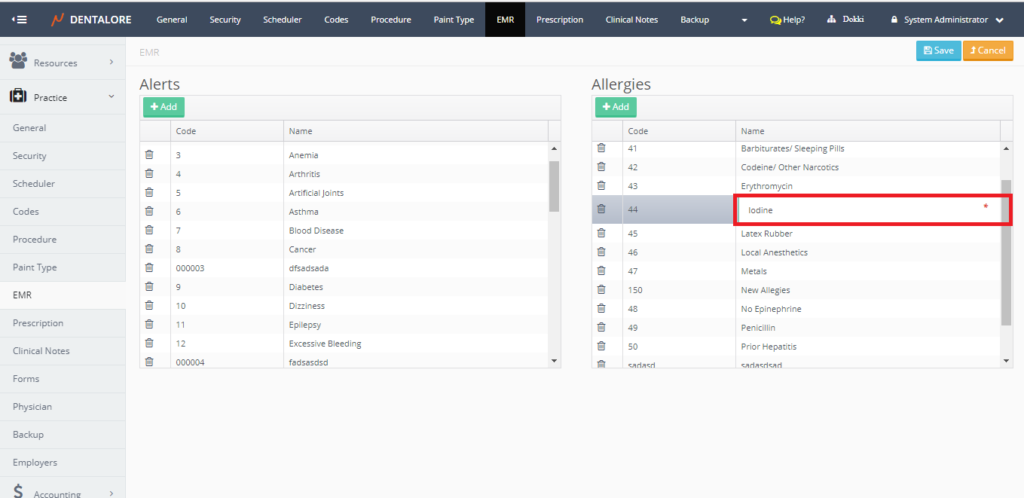This screenshot has width=1024, height=498.
Task: Edit the Iodine name field
Action: [860, 210]
